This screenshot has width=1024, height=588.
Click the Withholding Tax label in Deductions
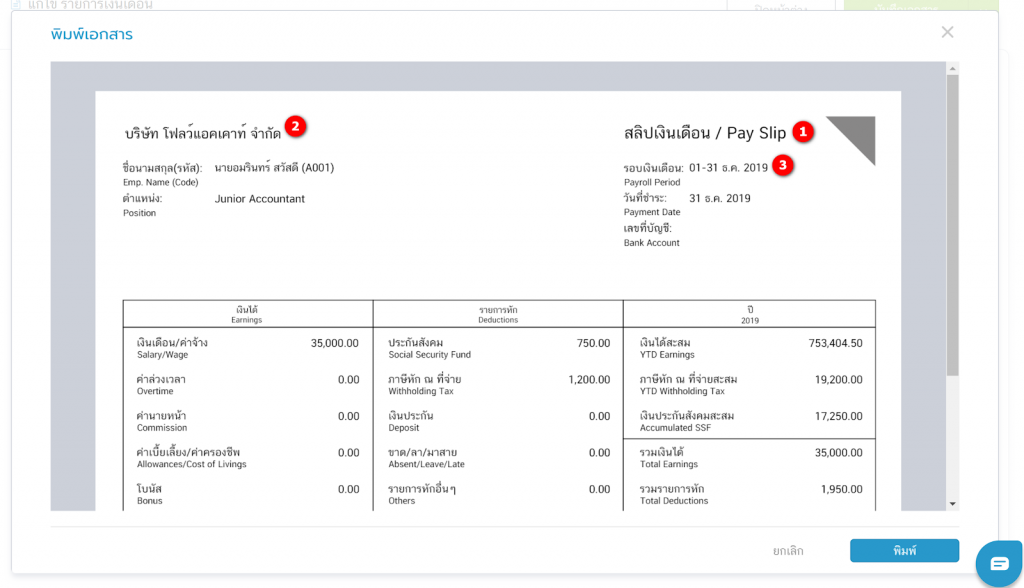425,385
